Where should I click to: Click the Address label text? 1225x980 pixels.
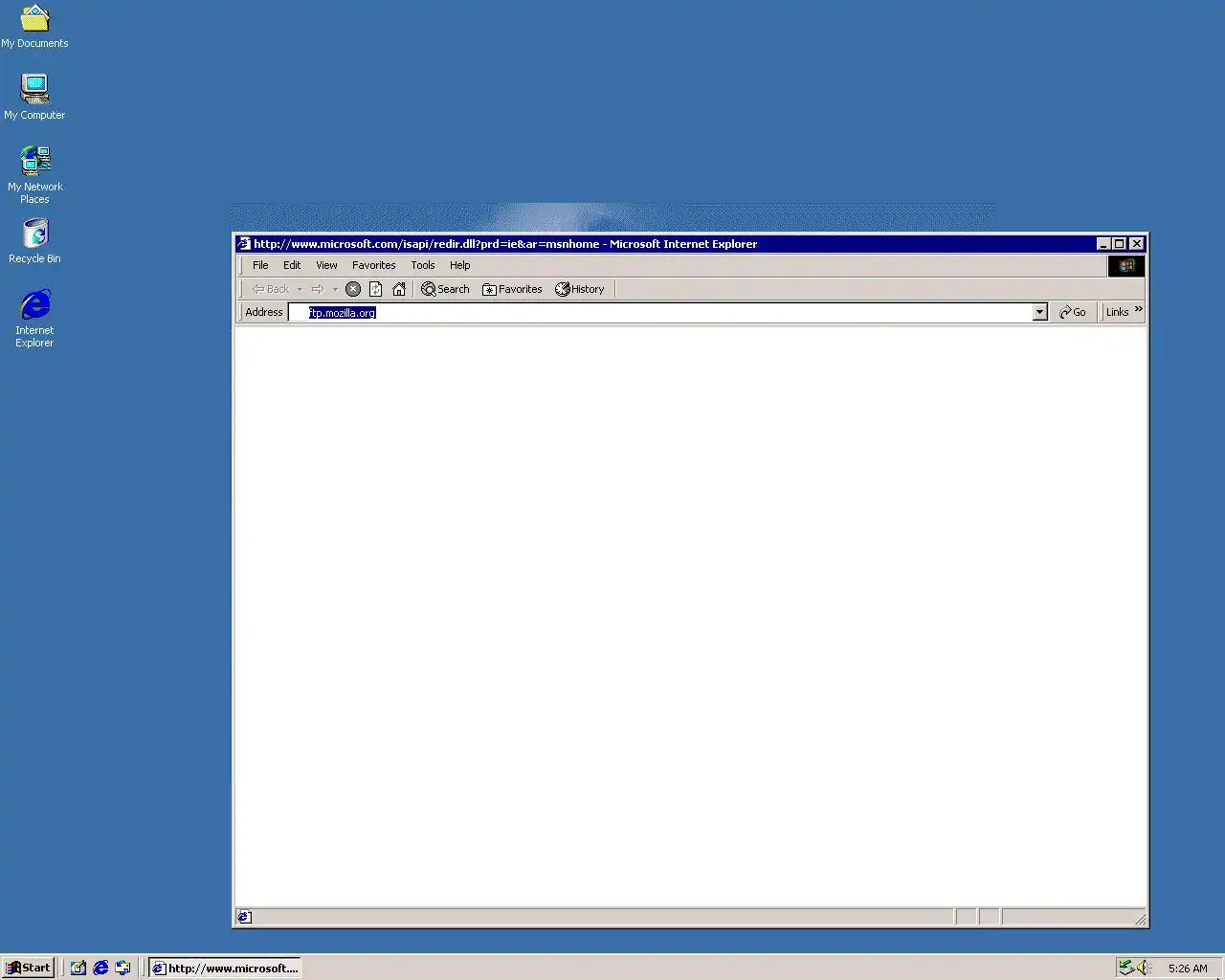pyautogui.click(x=264, y=312)
